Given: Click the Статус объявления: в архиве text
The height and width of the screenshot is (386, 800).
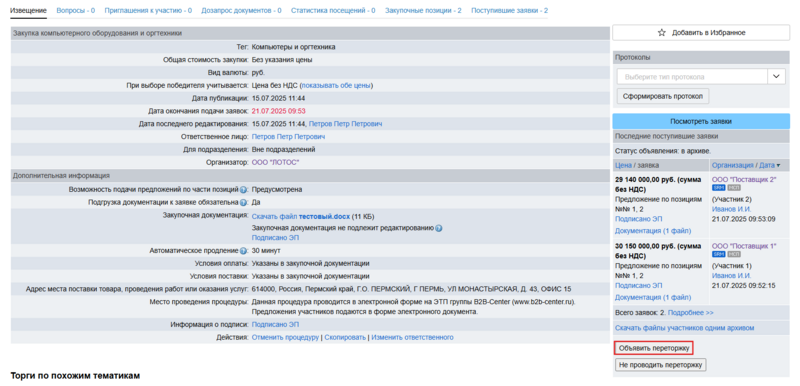Looking at the screenshot, I should [x=663, y=151].
